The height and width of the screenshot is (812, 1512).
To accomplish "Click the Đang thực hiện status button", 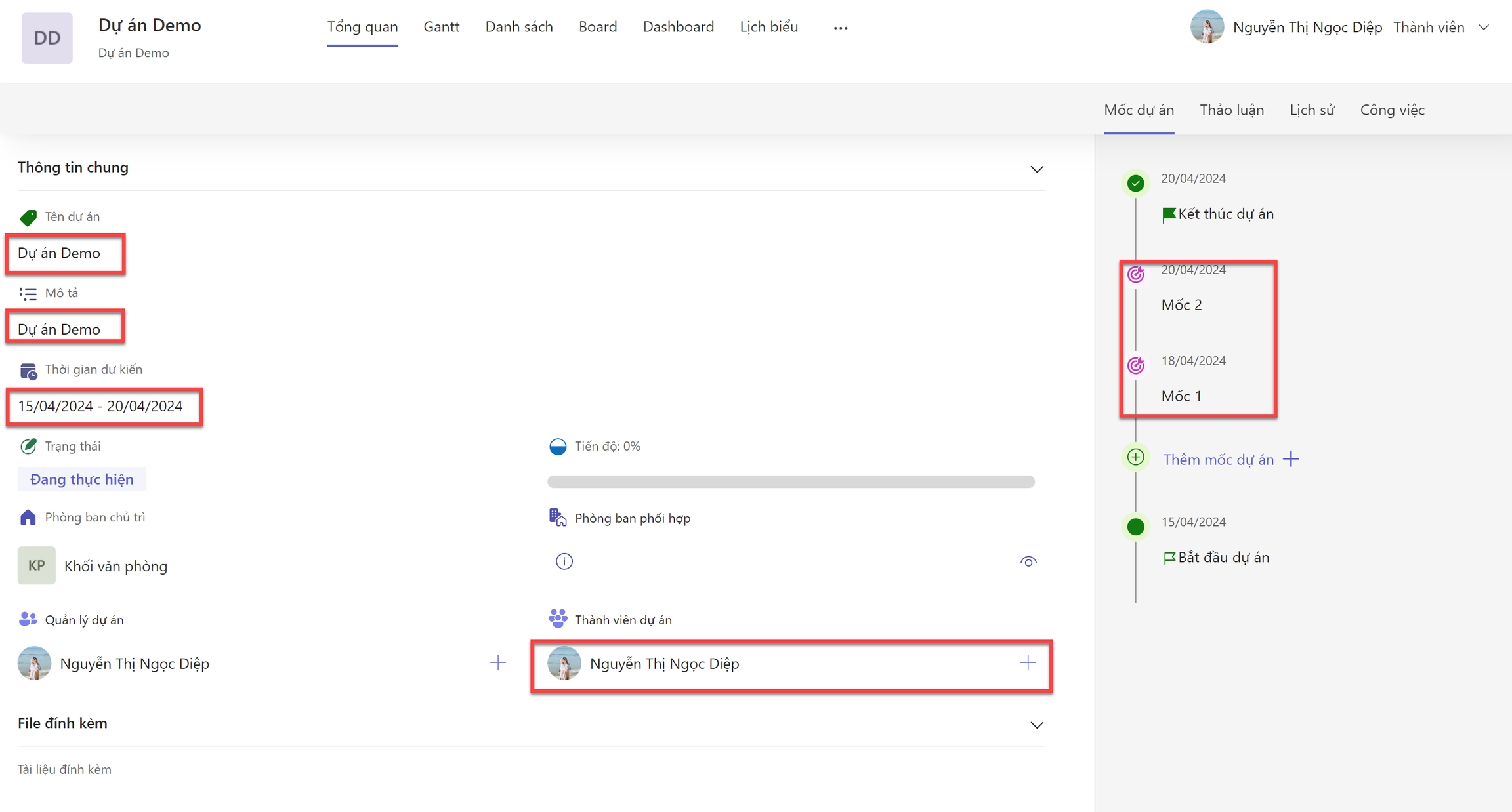I will tap(81, 479).
